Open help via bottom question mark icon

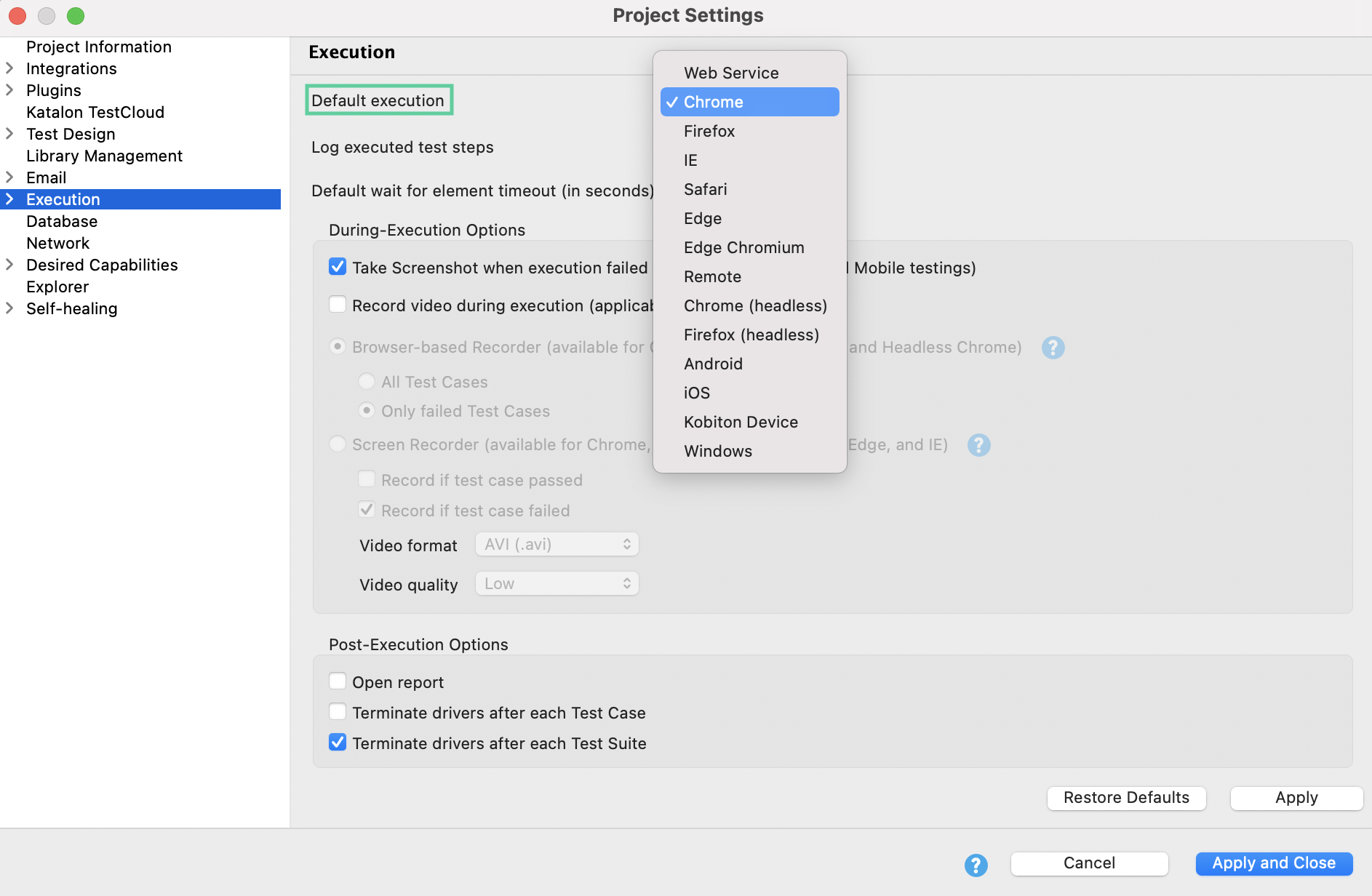pos(976,865)
